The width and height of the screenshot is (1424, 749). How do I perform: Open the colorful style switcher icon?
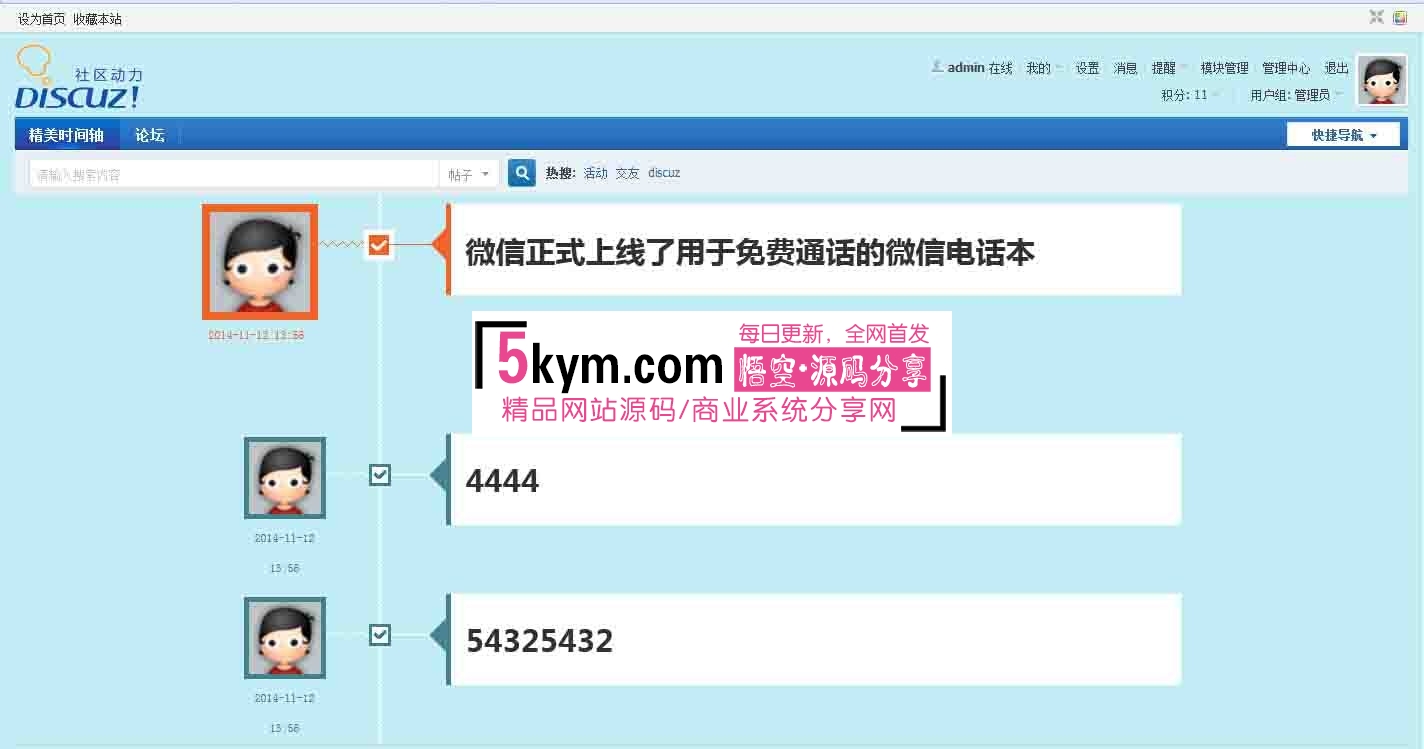[x=1401, y=17]
